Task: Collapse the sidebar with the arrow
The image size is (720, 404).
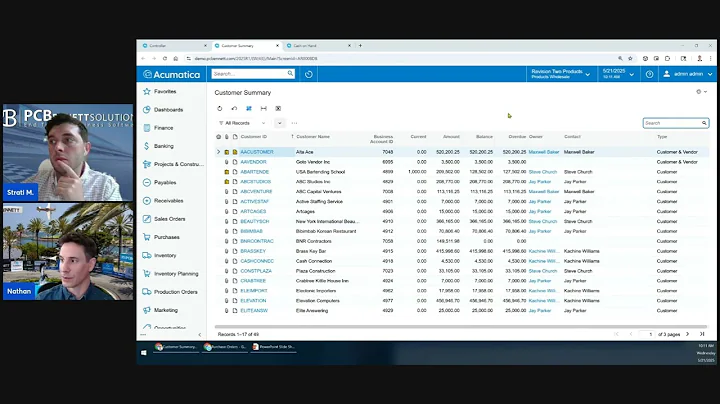Action: pyautogui.click(x=200, y=335)
